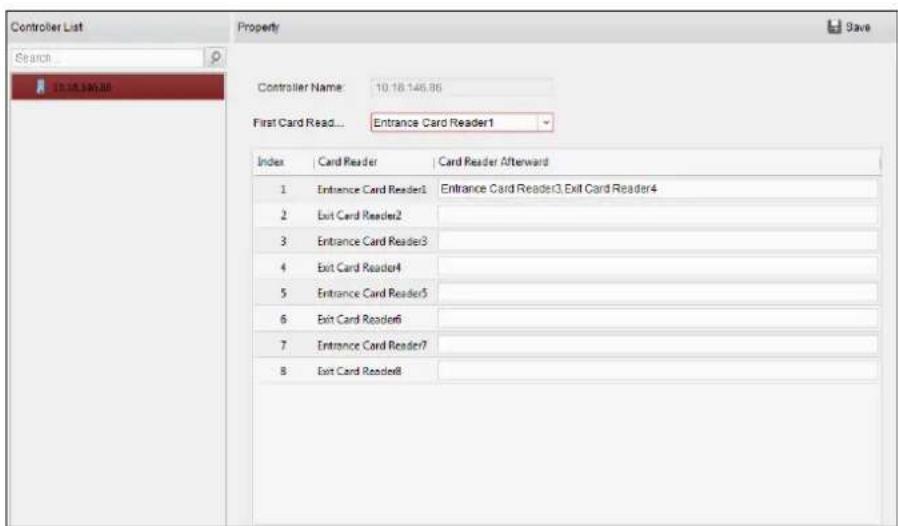
Task: Click the Afterward field for Exit Card Reader8
Action: (657, 371)
